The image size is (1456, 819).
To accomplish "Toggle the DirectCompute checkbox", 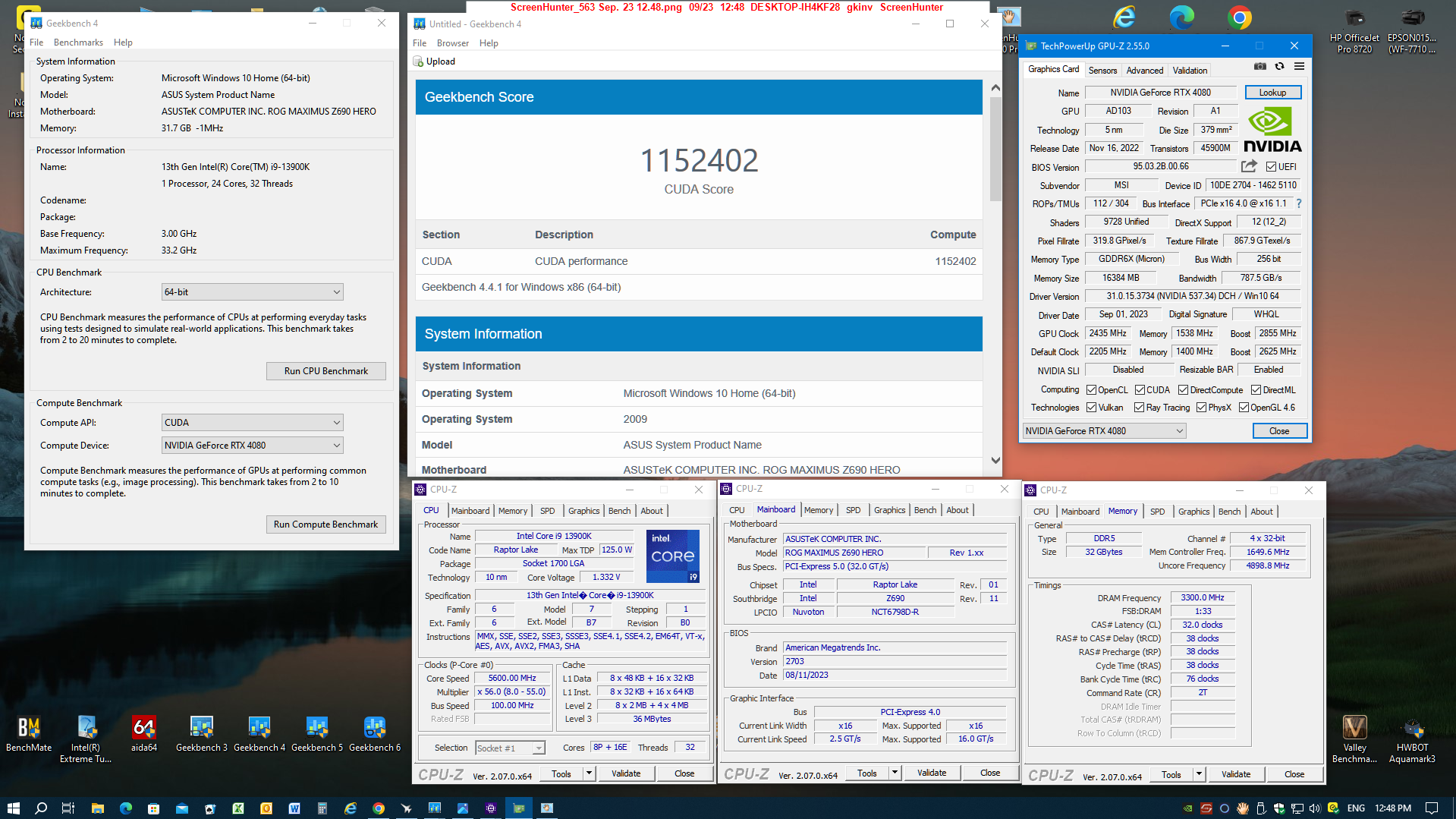I will click(1183, 390).
